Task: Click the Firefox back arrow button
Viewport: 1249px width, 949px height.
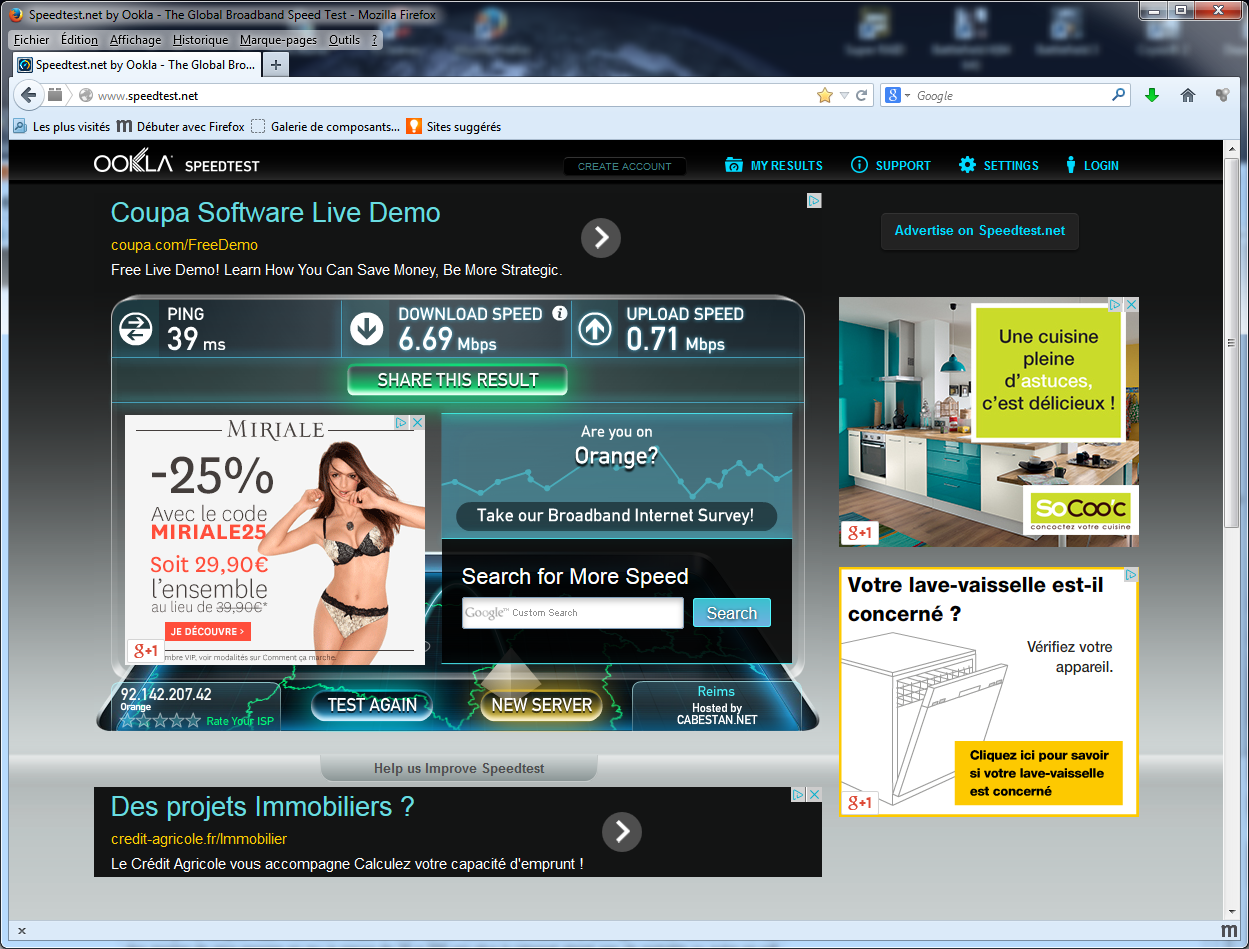Action: tap(28, 95)
